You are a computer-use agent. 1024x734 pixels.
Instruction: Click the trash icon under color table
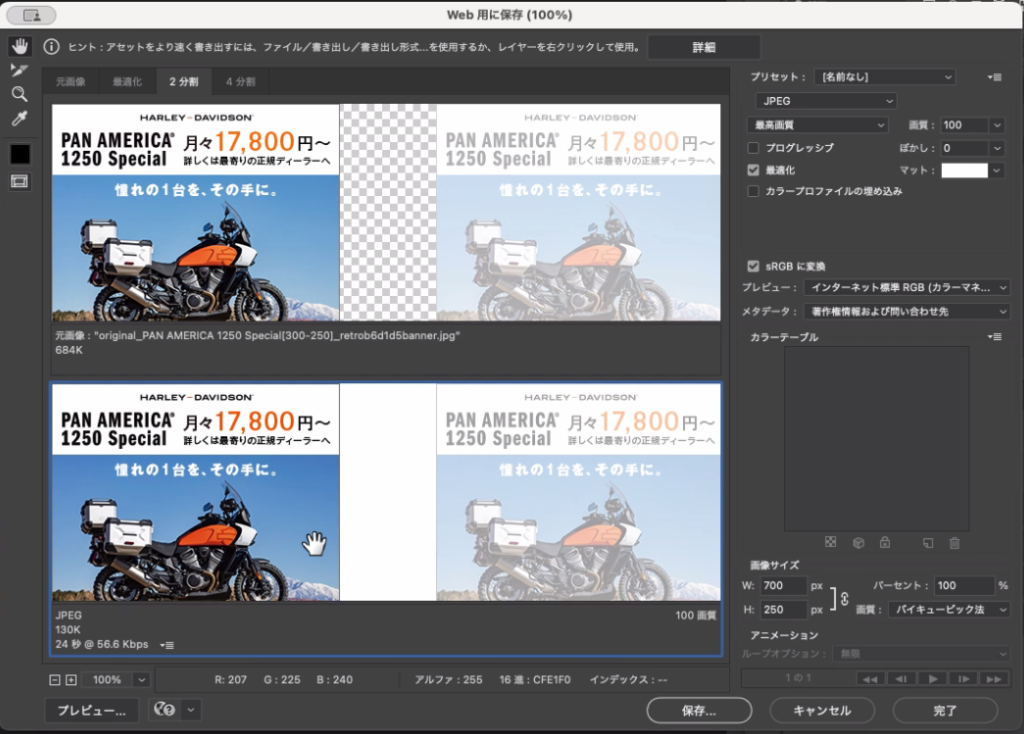coord(954,542)
